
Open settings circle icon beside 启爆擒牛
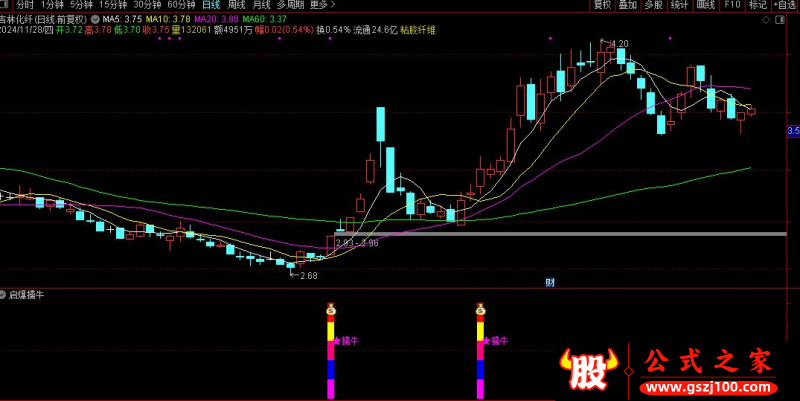click(x=3, y=295)
